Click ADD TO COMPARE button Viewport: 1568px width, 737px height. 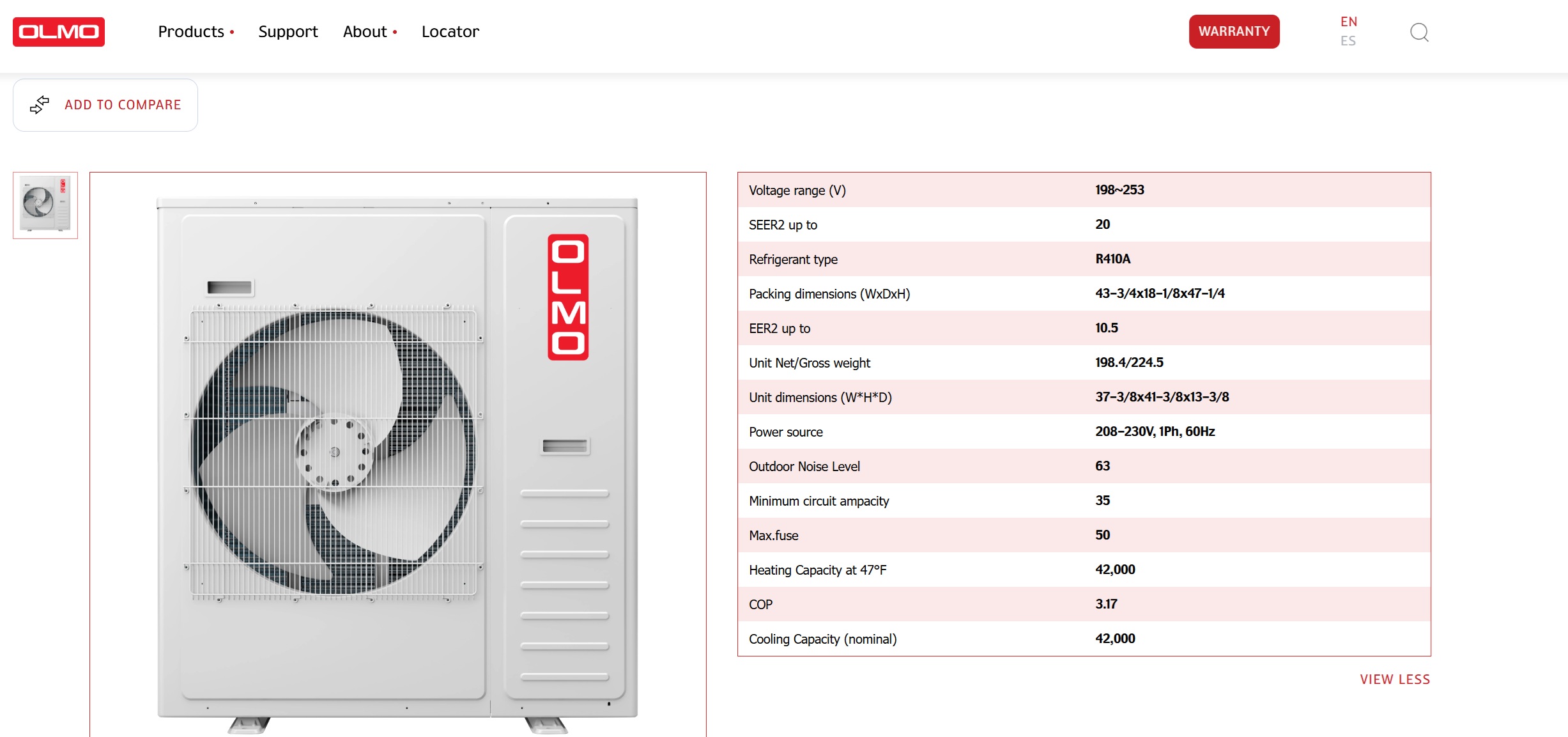(x=105, y=105)
